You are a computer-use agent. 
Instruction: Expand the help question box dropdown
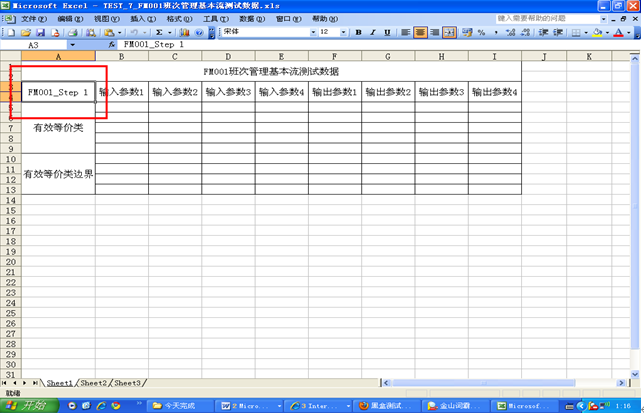click(x=603, y=19)
